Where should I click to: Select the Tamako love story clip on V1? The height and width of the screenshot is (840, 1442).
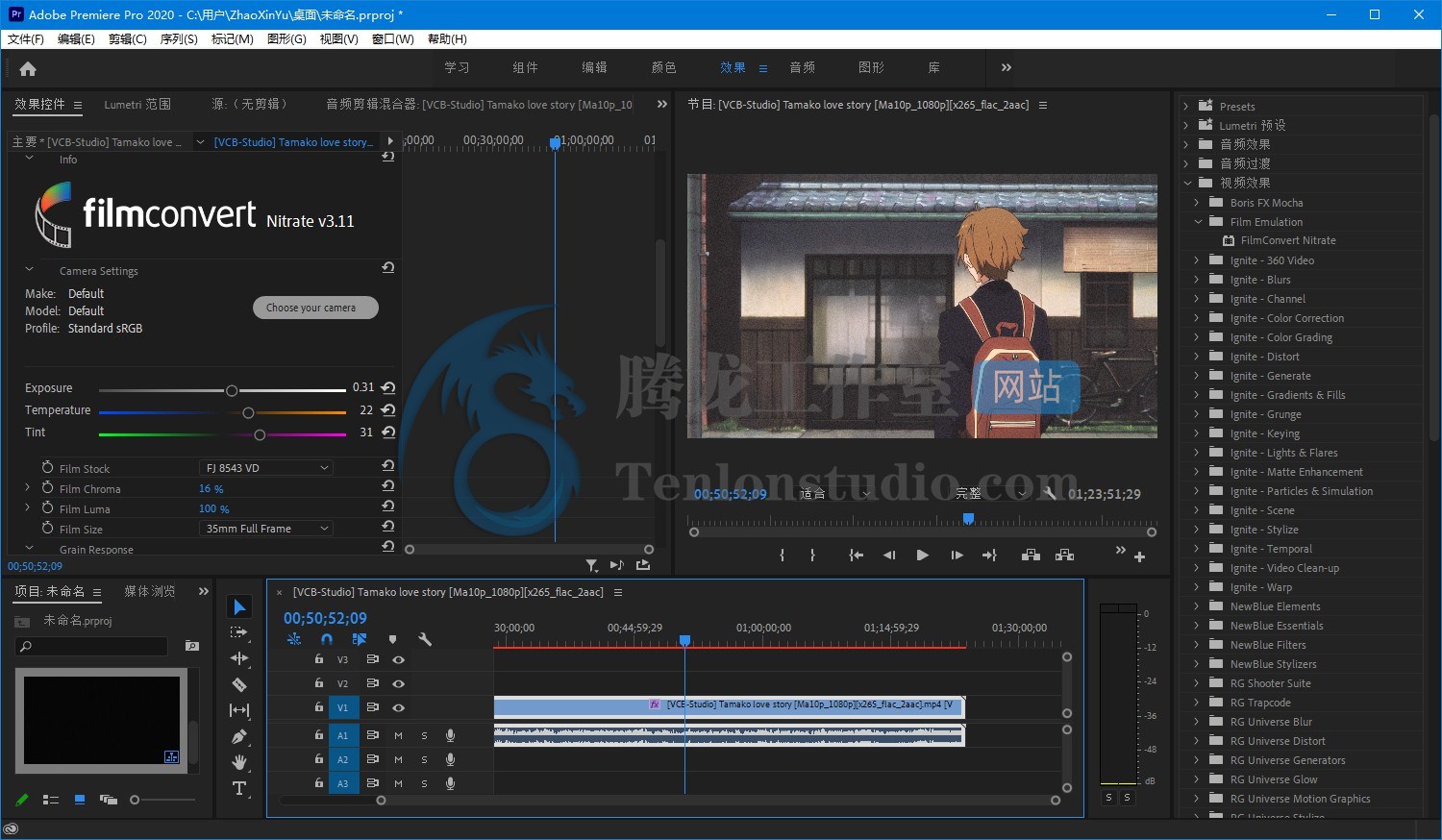[x=730, y=706]
